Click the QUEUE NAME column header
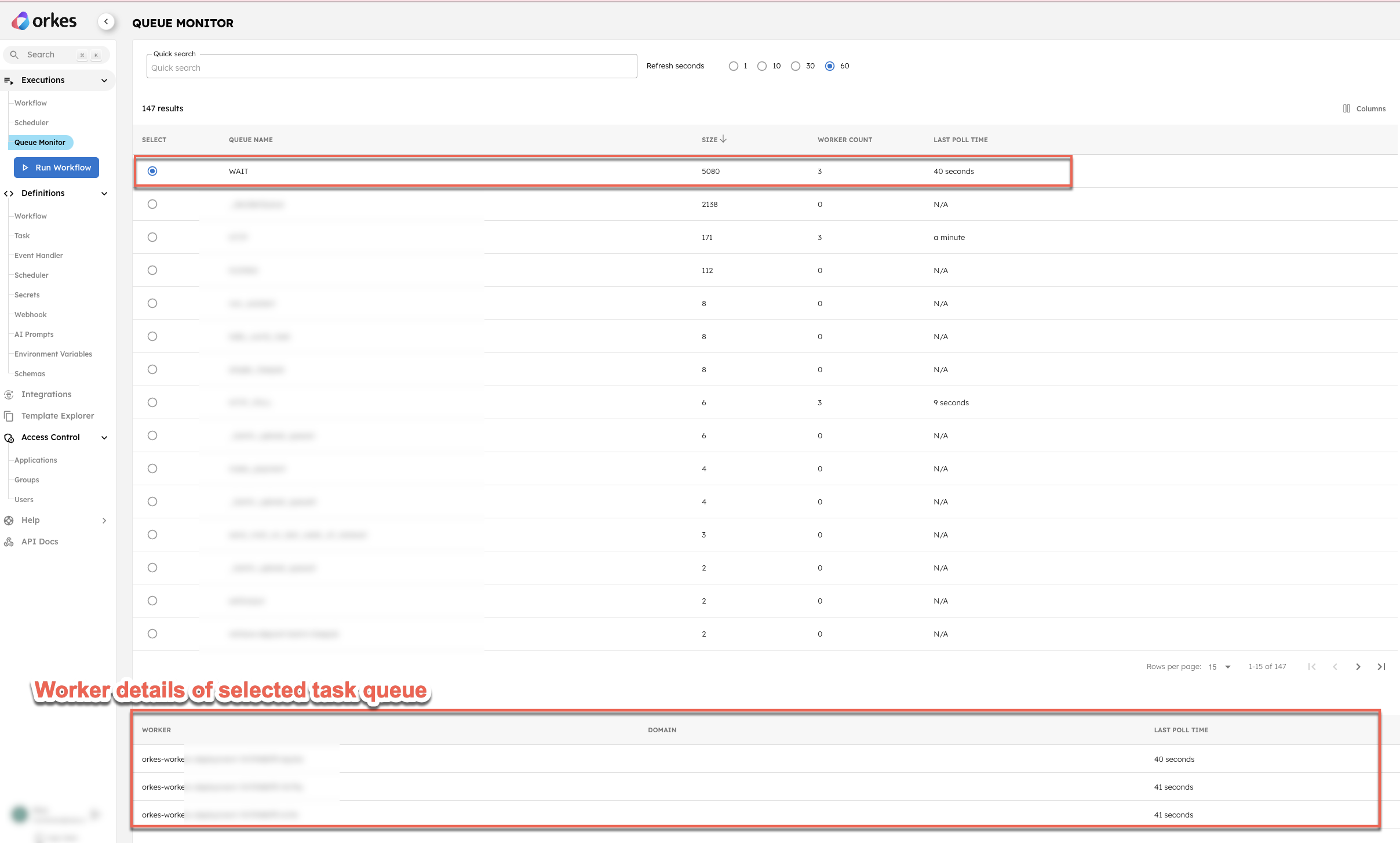The width and height of the screenshot is (1400, 843). click(251, 140)
